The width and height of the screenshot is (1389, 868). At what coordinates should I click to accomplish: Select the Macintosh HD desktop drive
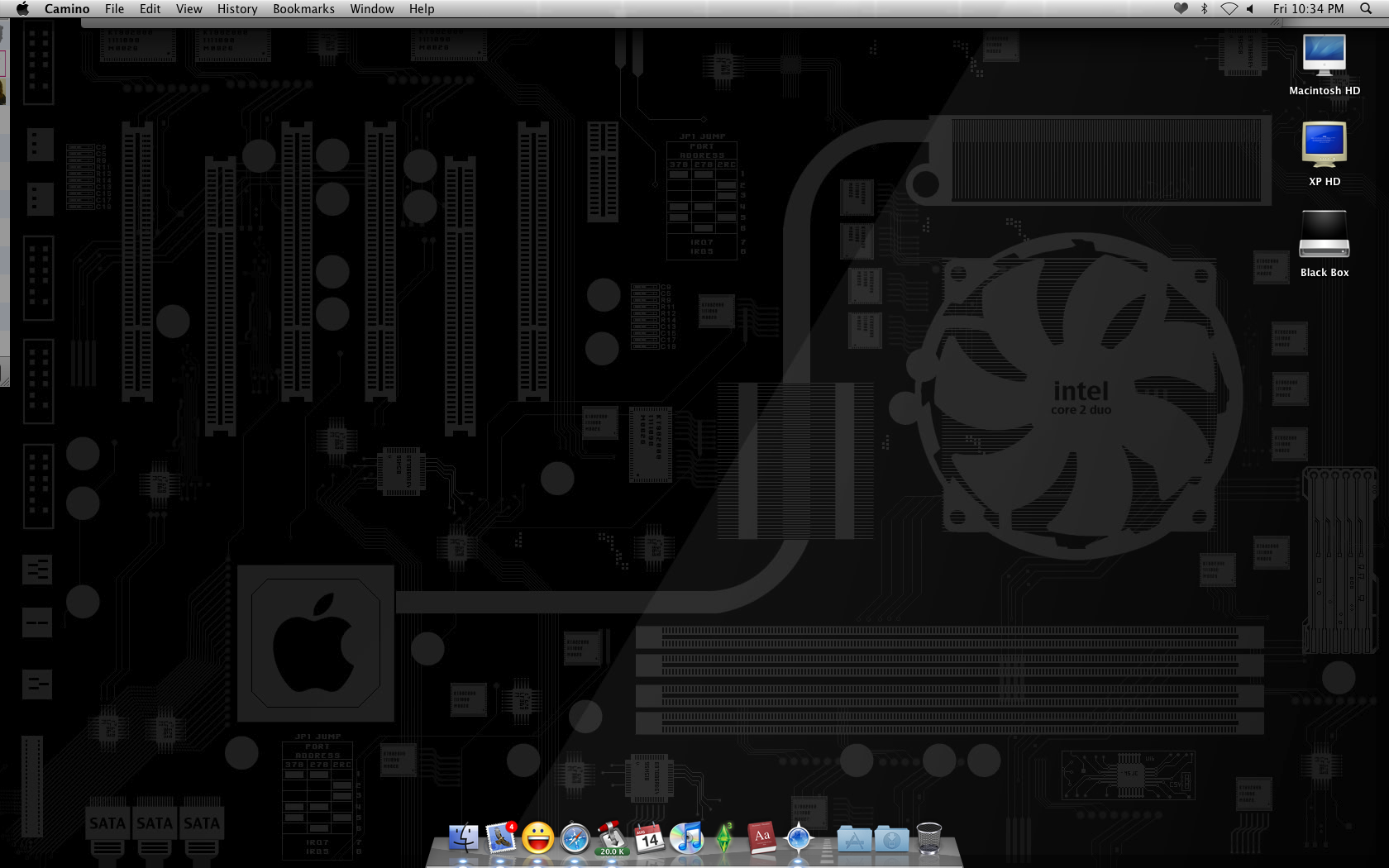point(1324,64)
